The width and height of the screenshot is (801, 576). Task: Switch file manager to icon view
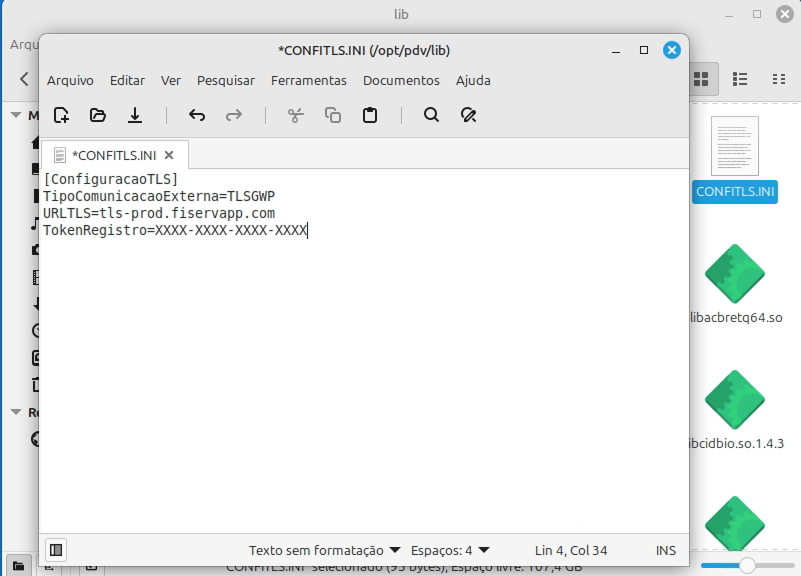pyautogui.click(x=702, y=78)
